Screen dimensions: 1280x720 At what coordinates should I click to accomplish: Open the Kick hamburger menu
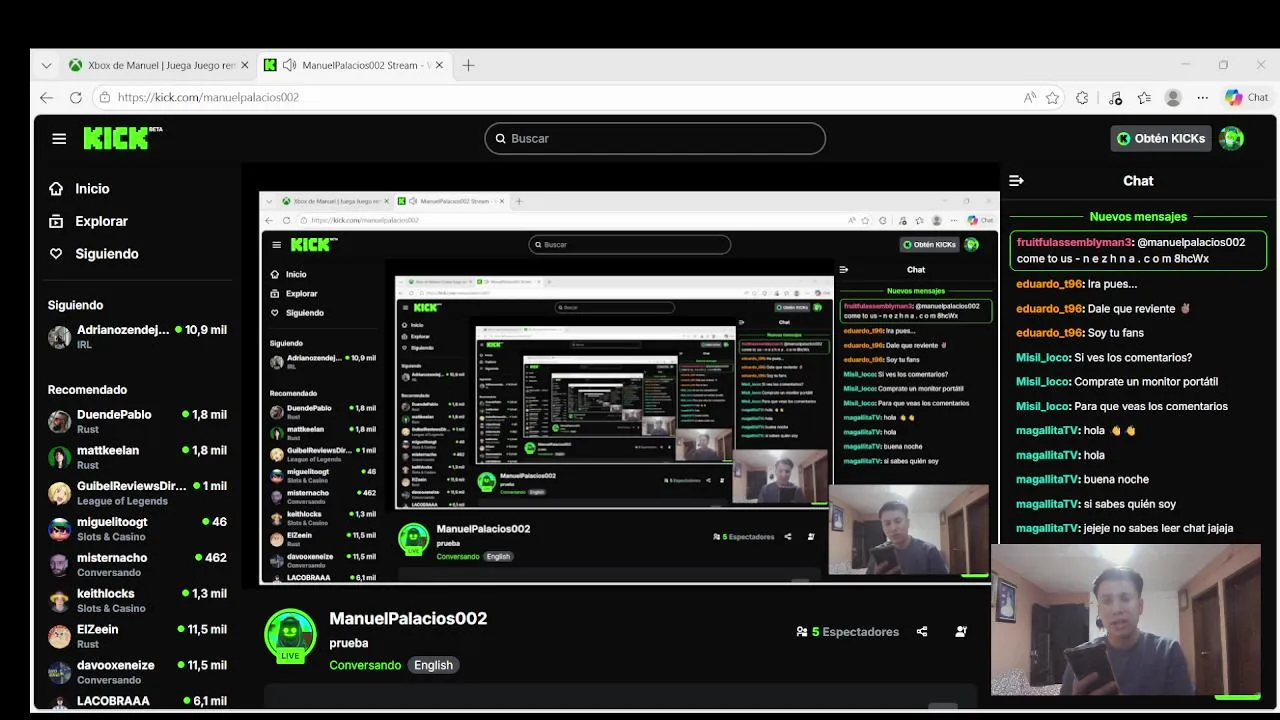(59, 139)
